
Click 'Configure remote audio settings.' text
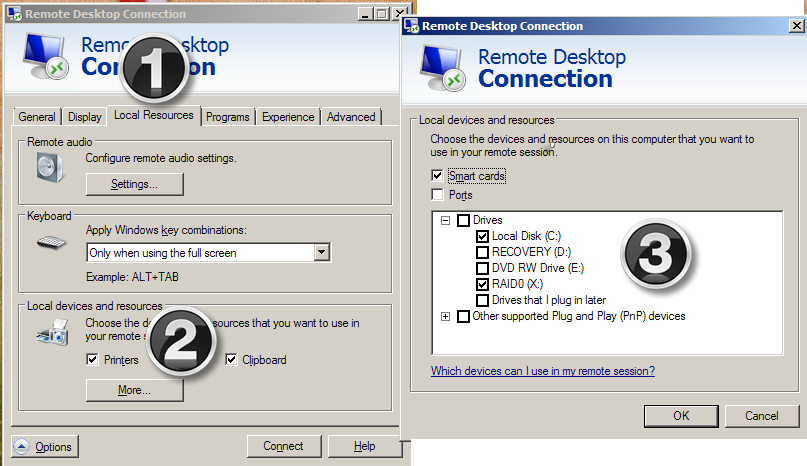[x=161, y=158]
